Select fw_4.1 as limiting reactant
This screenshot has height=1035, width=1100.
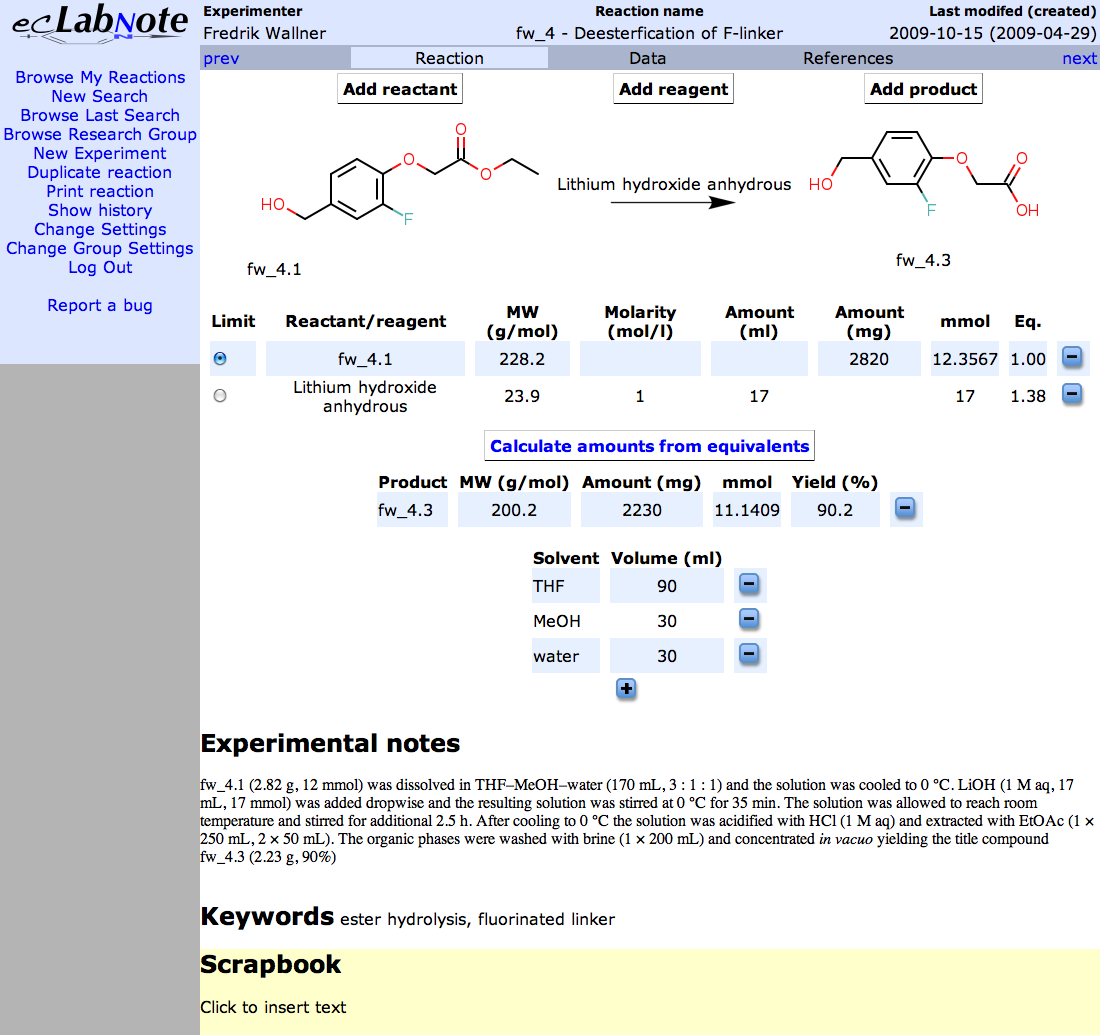click(221, 358)
